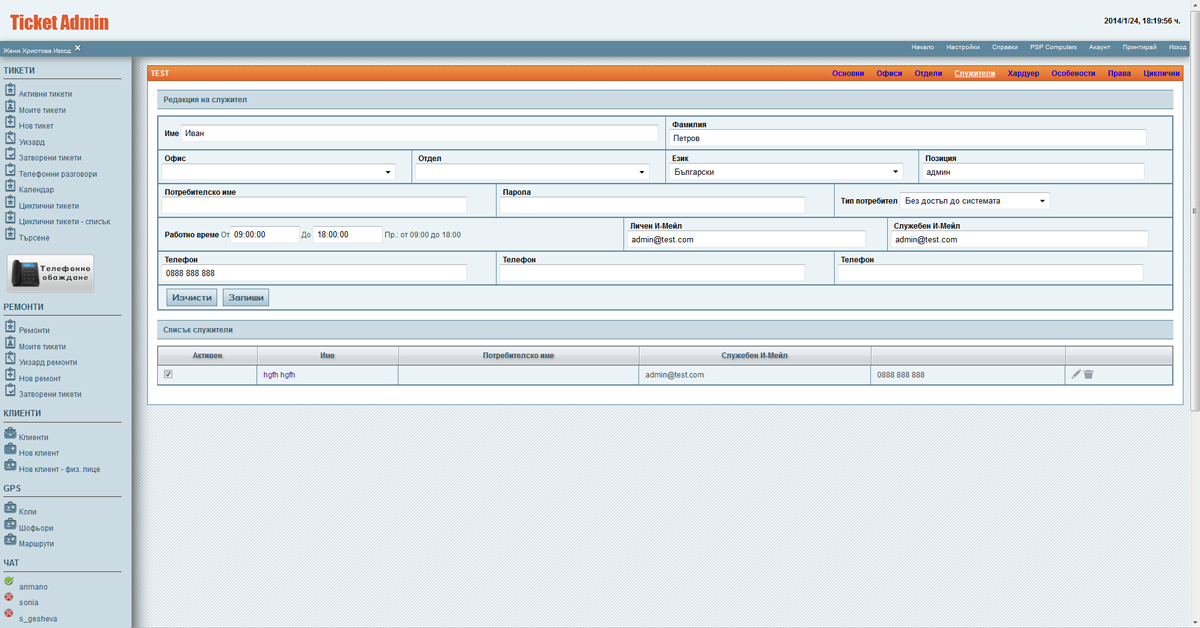Click the Изчисти button
Screen dimensions: 1200x628
tap(190, 297)
